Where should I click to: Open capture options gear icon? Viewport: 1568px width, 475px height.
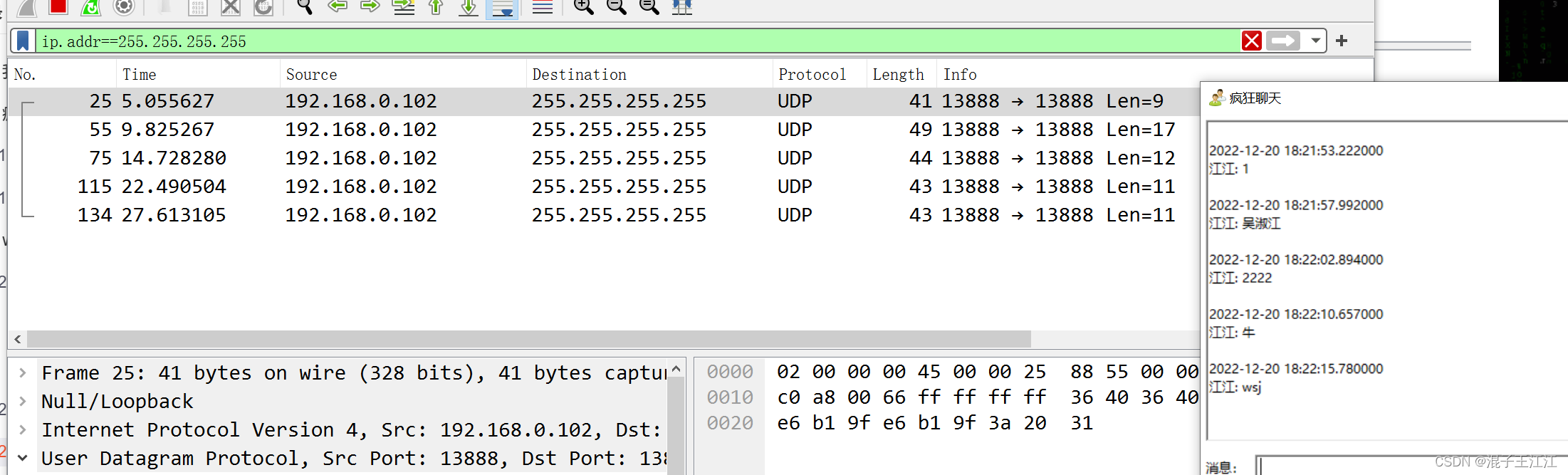[x=124, y=7]
